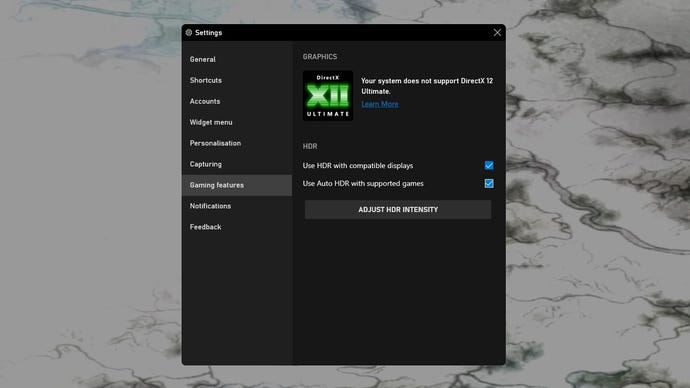Click the DirectX 12 Ultimate logo

[328, 96]
